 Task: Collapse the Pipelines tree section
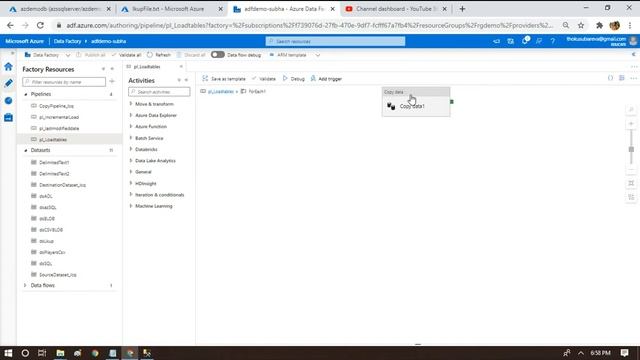[x=25, y=94]
